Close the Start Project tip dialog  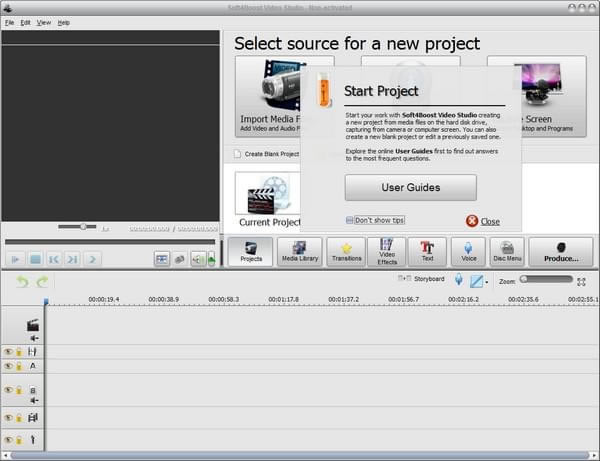coord(484,221)
